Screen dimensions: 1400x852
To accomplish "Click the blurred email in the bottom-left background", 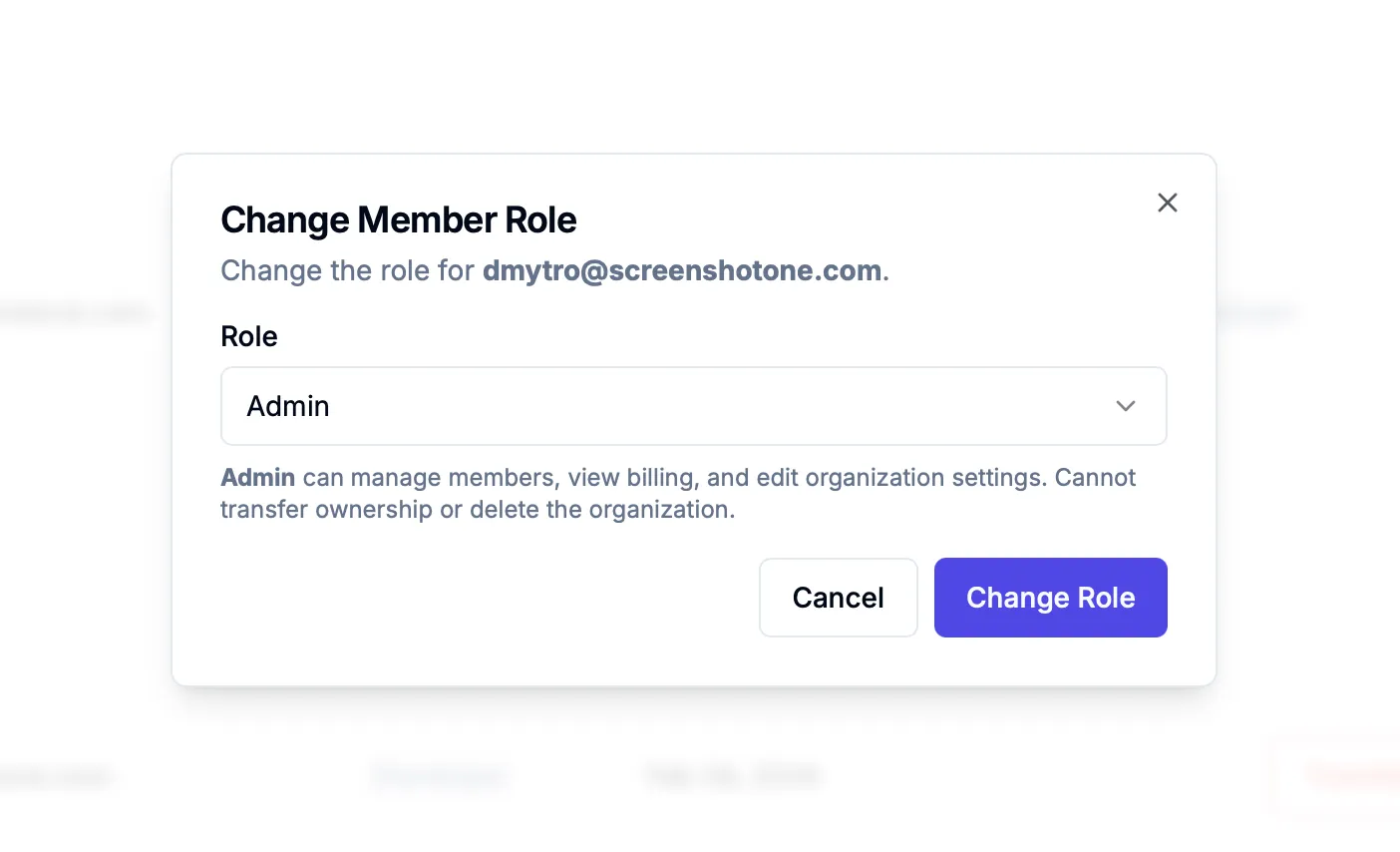I will pyautogui.click(x=57, y=776).
